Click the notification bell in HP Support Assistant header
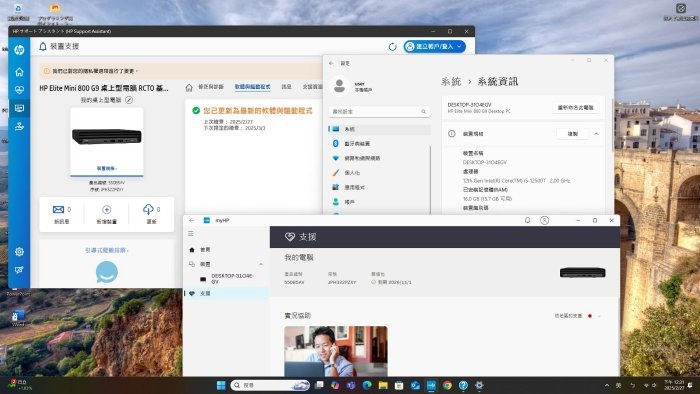This screenshot has height=394, width=700. coord(43,46)
